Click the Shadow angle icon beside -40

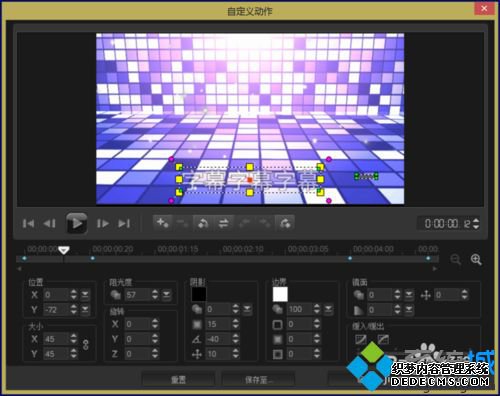pyautogui.click(x=197, y=339)
